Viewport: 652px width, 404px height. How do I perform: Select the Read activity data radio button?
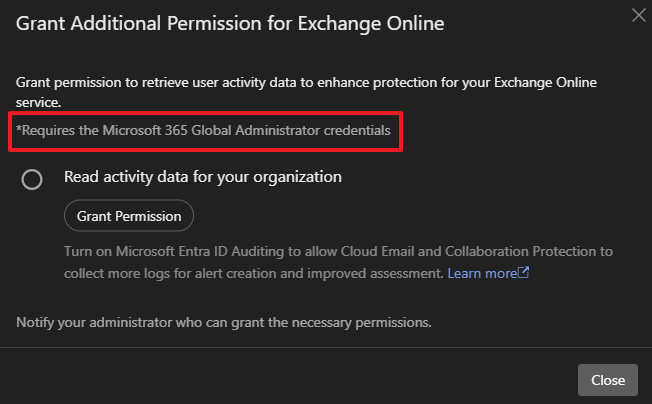(32, 179)
